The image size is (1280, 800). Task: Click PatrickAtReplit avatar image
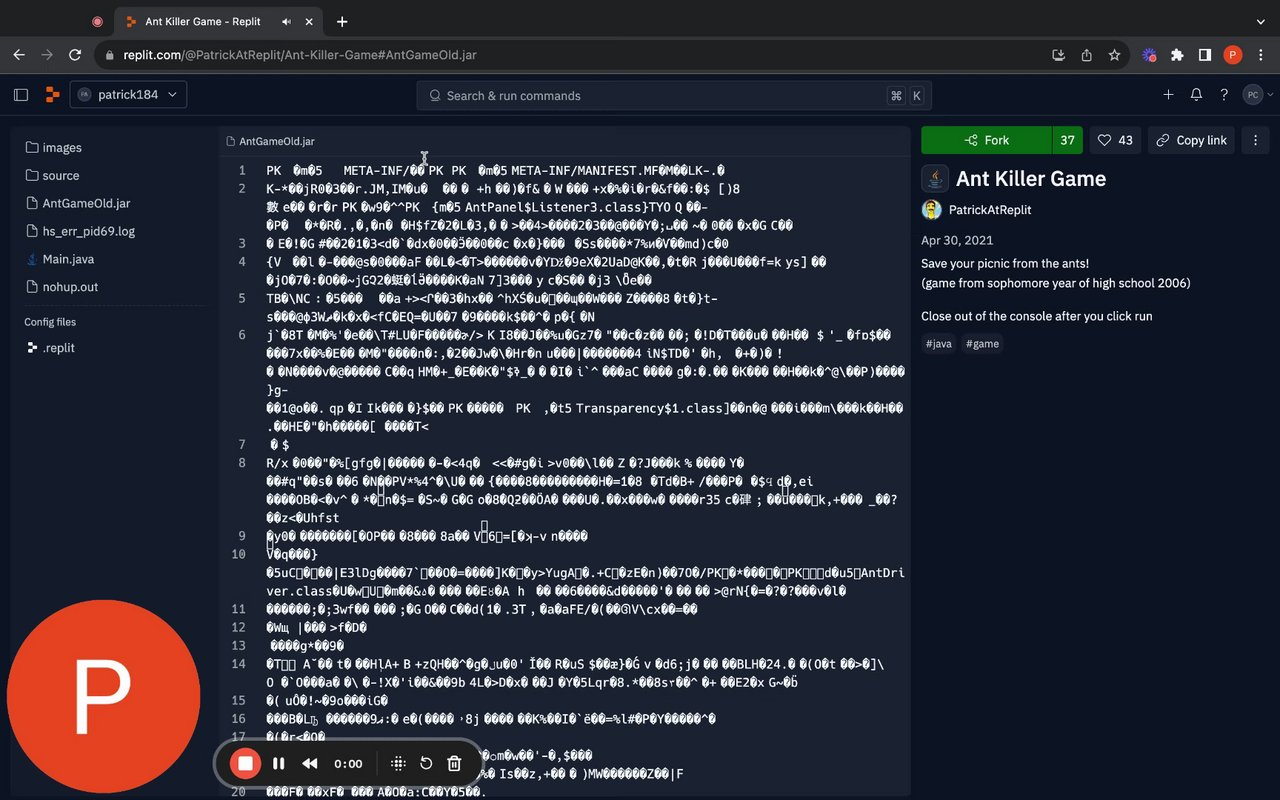point(932,210)
